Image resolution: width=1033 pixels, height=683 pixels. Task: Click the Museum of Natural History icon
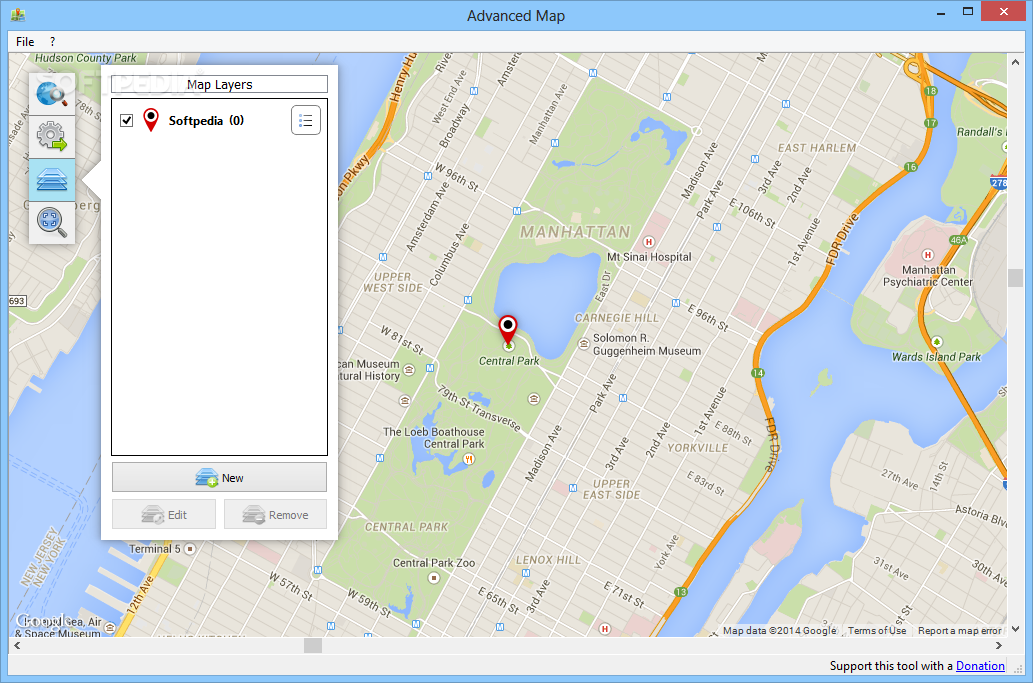point(409,370)
